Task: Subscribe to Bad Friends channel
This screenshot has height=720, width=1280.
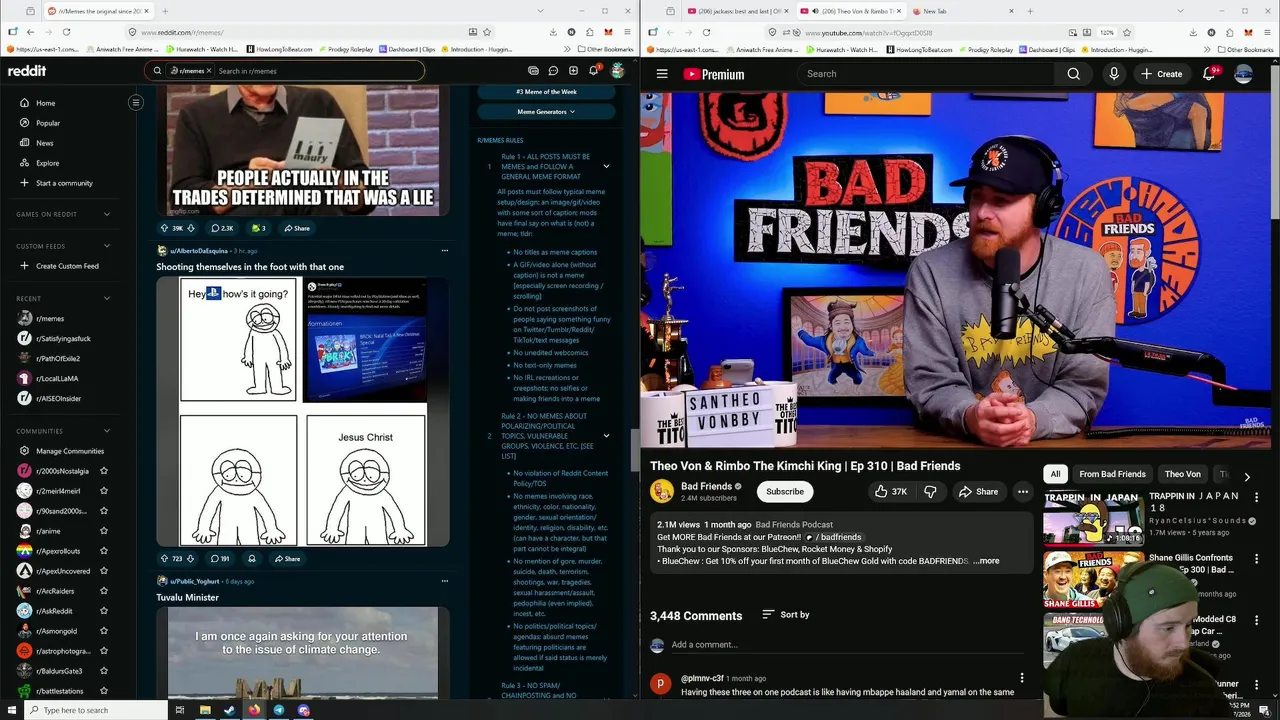Action: point(785,492)
